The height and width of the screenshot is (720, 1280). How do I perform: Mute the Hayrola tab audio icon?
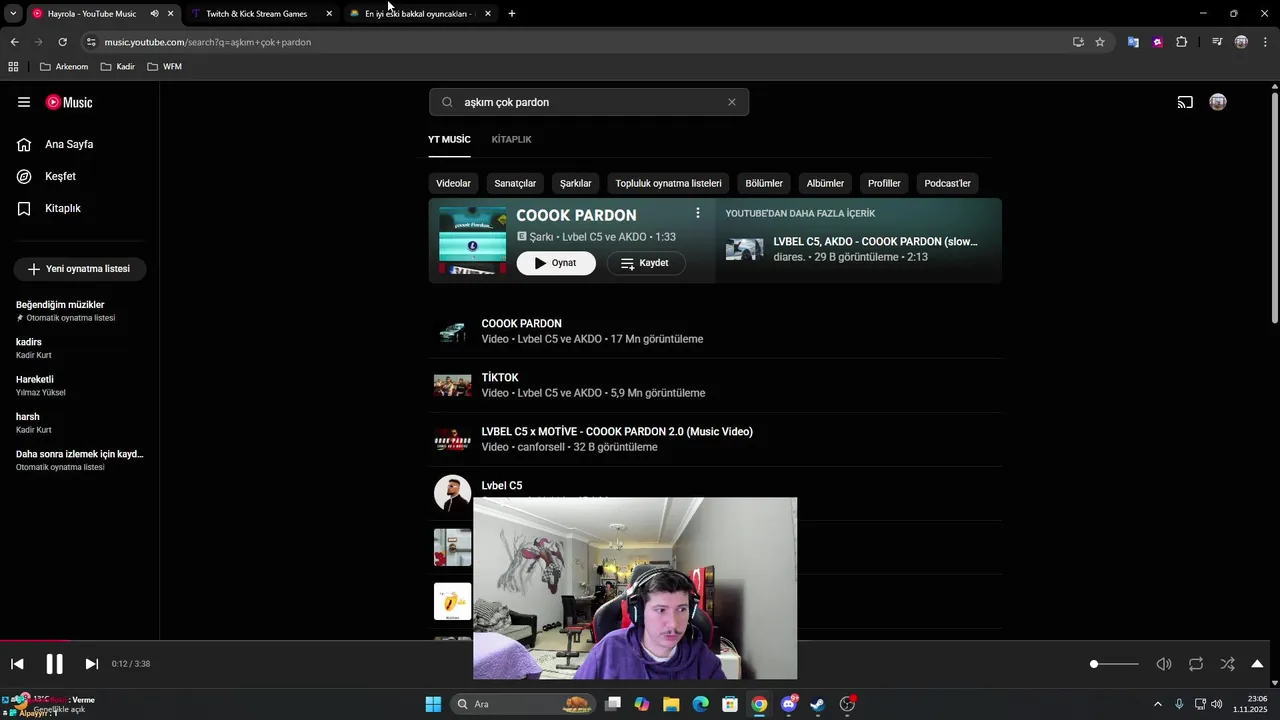tap(154, 14)
